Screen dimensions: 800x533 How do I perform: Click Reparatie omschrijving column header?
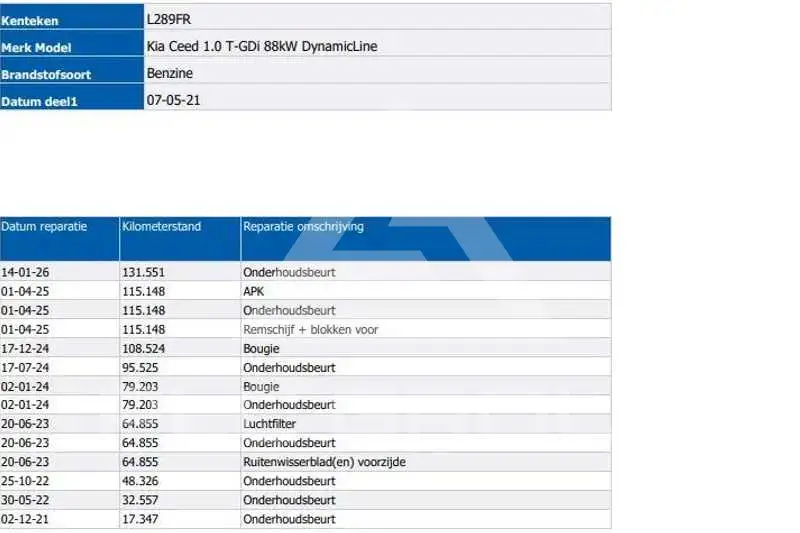304,226
